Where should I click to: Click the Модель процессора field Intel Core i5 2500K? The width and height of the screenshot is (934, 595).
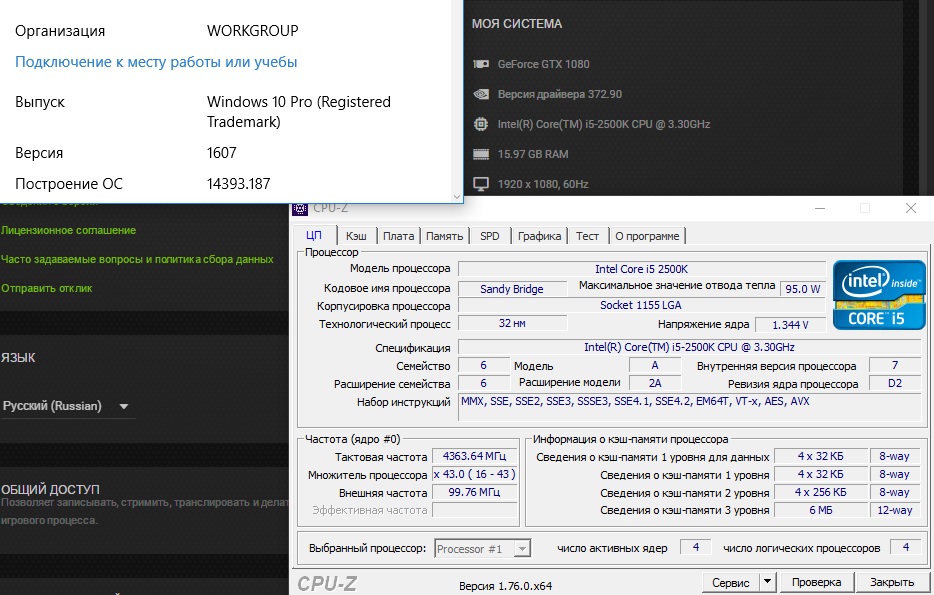pos(642,269)
